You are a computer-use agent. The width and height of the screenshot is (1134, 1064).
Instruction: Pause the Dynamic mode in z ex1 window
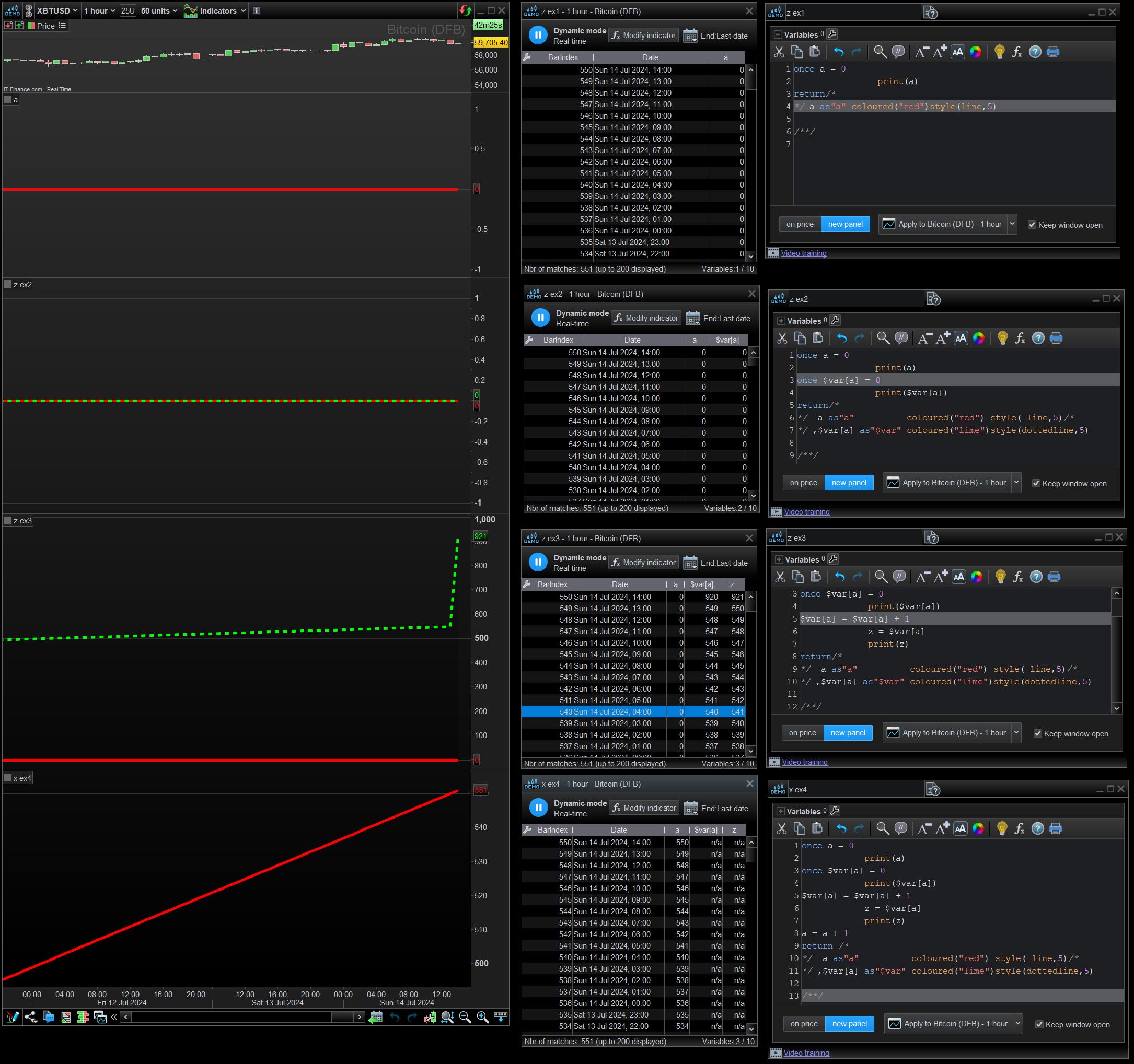tap(537, 36)
